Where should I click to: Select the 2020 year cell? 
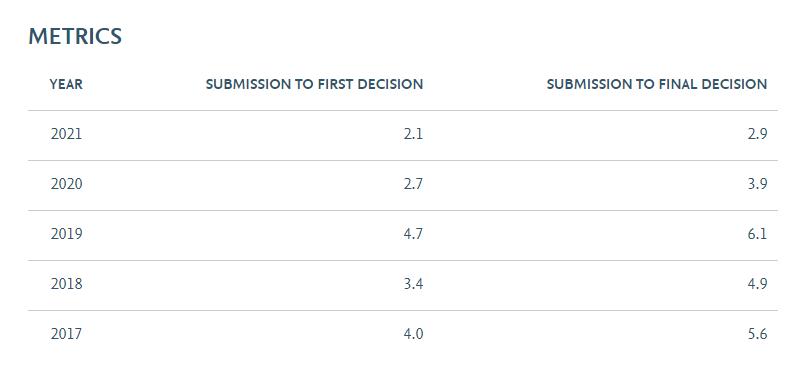pyautogui.click(x=66, y=184)
